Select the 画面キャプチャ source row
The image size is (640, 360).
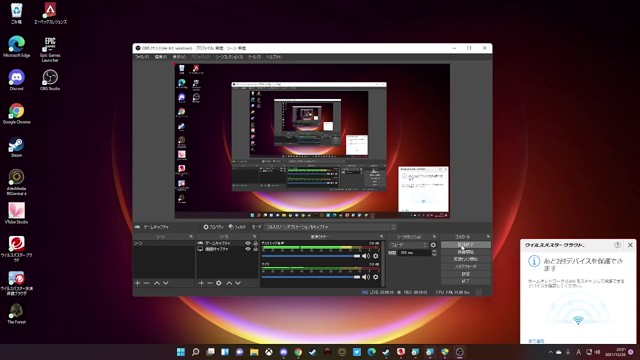coord(227,249)
